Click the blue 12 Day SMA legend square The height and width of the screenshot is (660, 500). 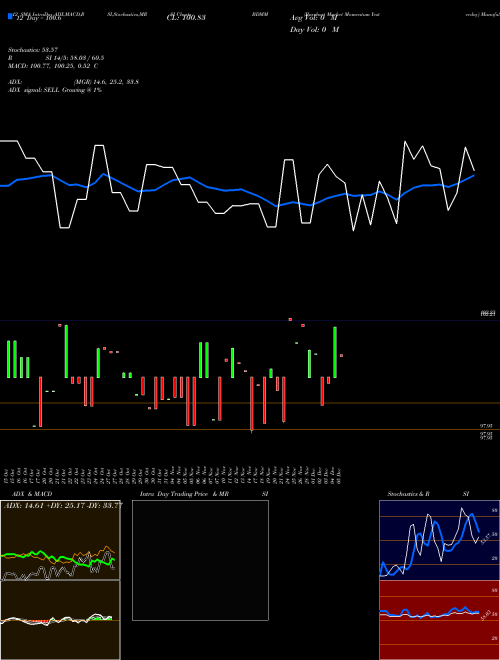click(x=10, y=16)
